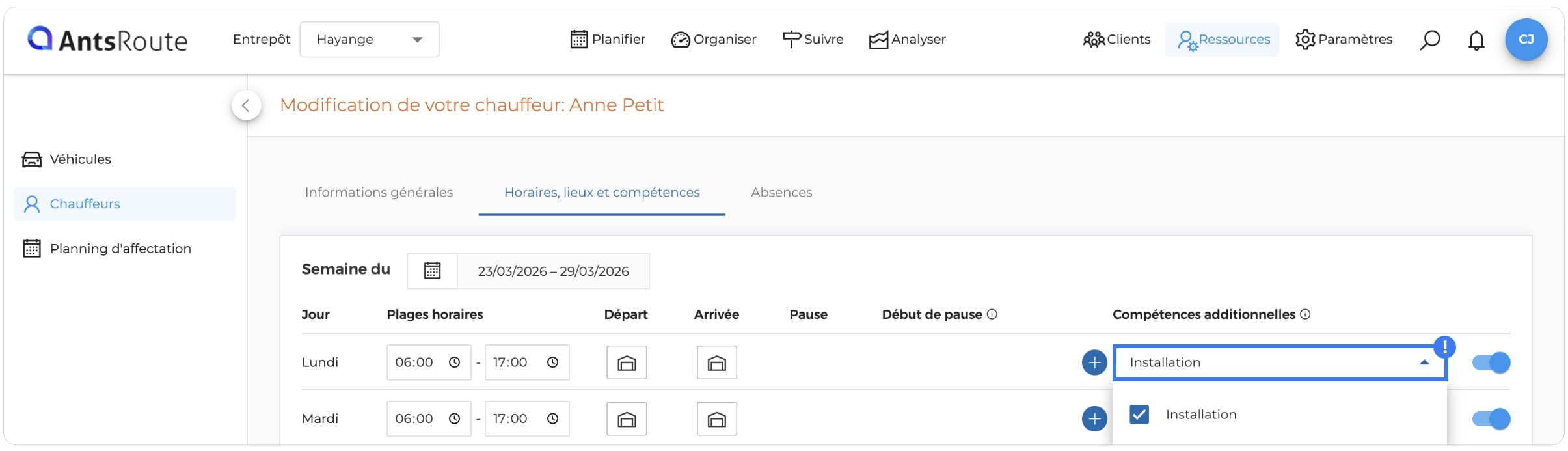Viewport: 1568px width, 451px height.
Task: Go to the Clients section
Action: pos(1116,40)
